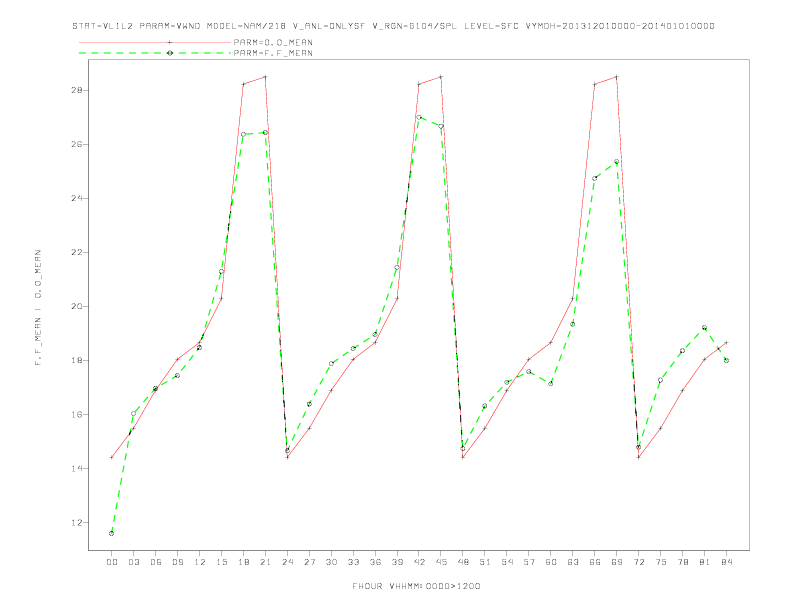The height and width of the screenshot is (612, 792).
Task: Click the red plus marker at hour 00
Action: point(112,457)
